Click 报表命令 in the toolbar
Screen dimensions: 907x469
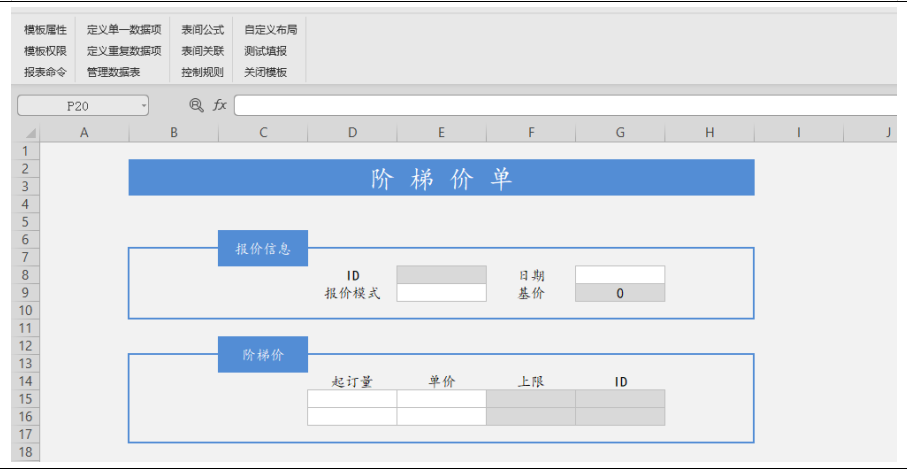[45, 72]
